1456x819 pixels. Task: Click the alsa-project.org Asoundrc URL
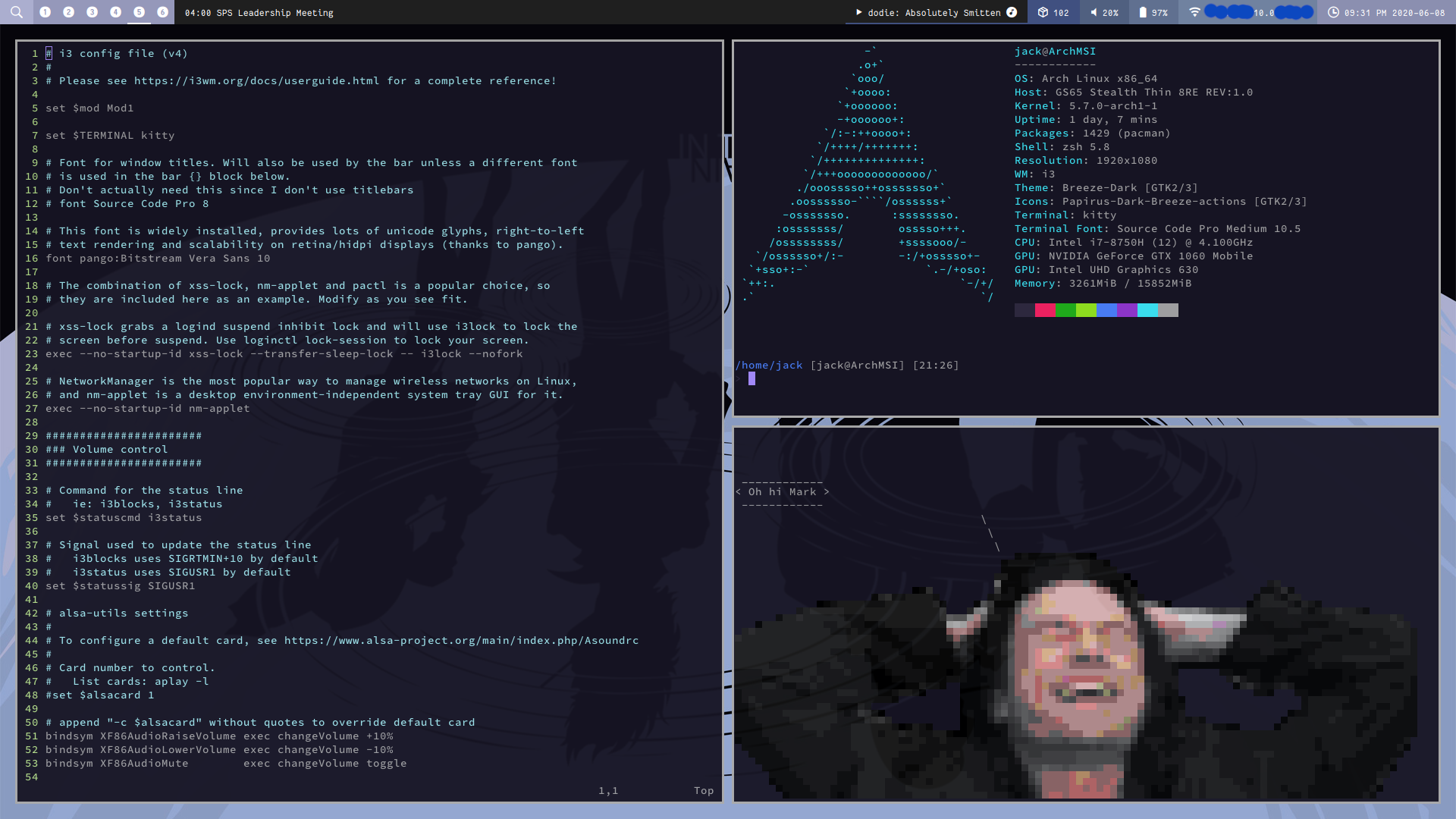461,640
